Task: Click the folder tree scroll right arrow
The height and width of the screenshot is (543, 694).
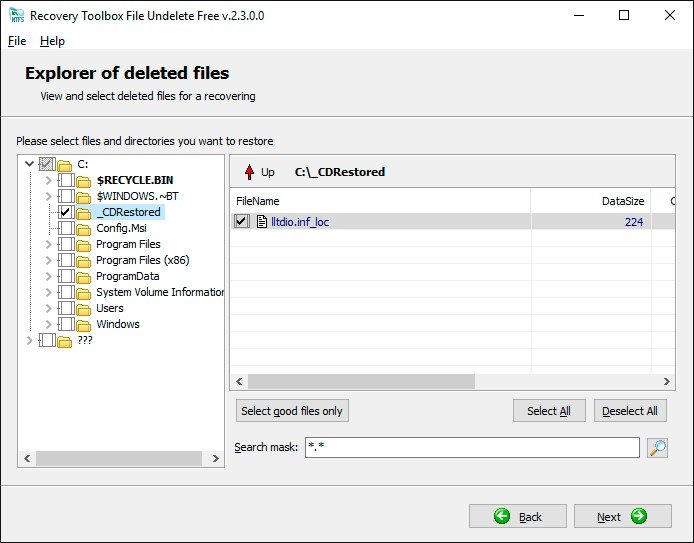Action: [216, 458]
